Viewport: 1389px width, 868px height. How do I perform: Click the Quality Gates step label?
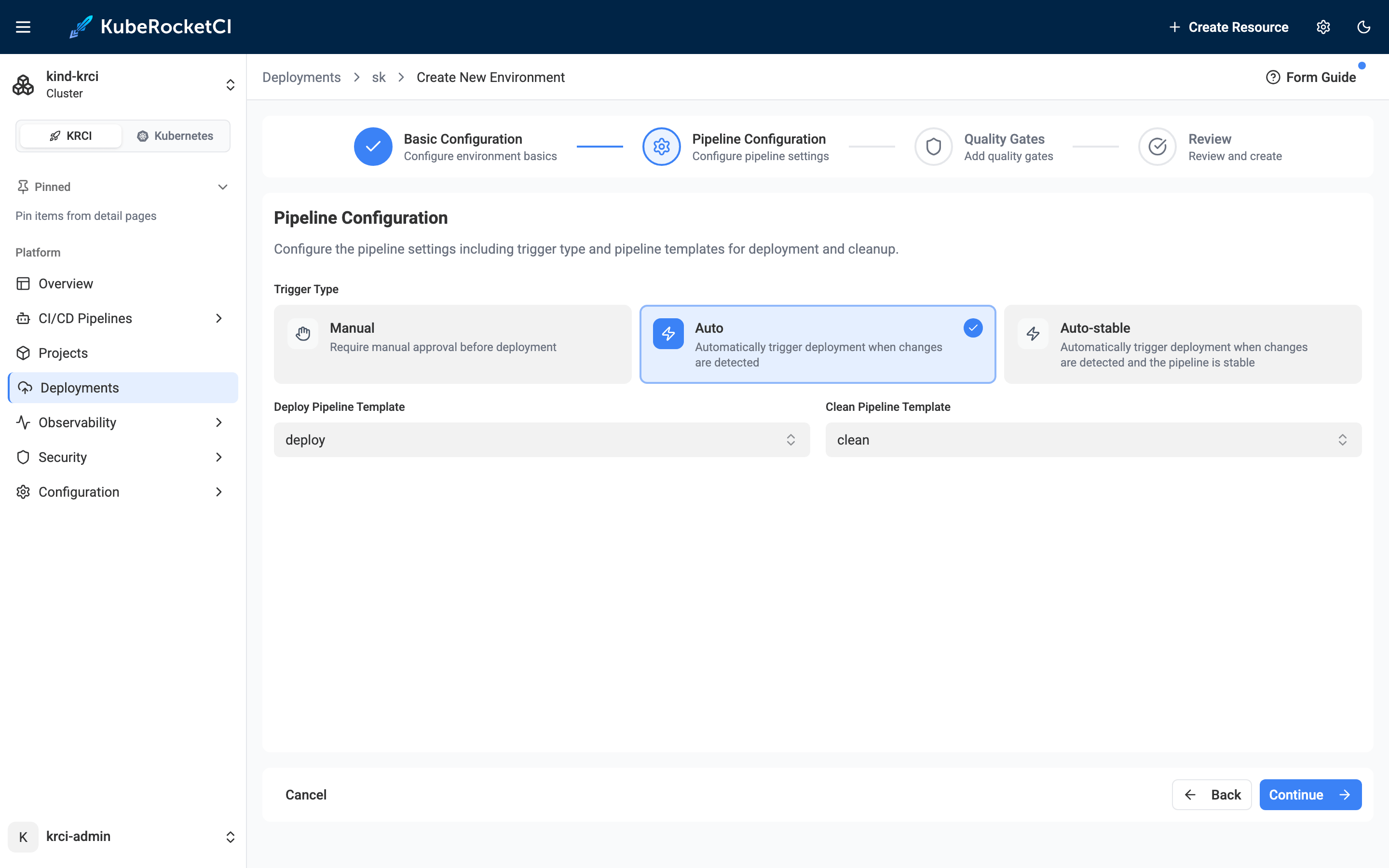(x=1004, y=139)
